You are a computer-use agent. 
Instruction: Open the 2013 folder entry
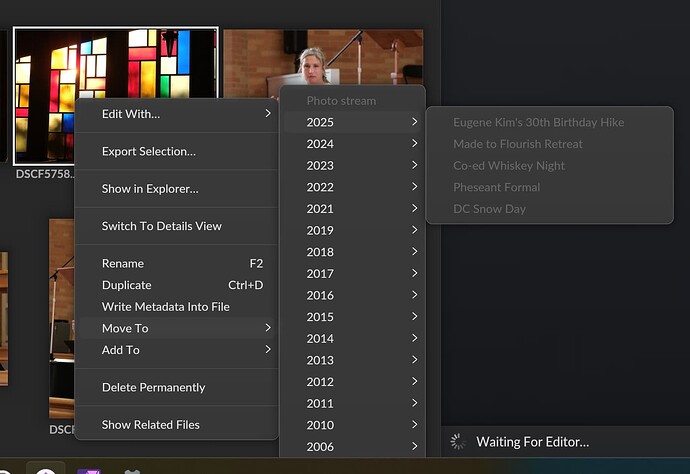[x=352, y=360]
